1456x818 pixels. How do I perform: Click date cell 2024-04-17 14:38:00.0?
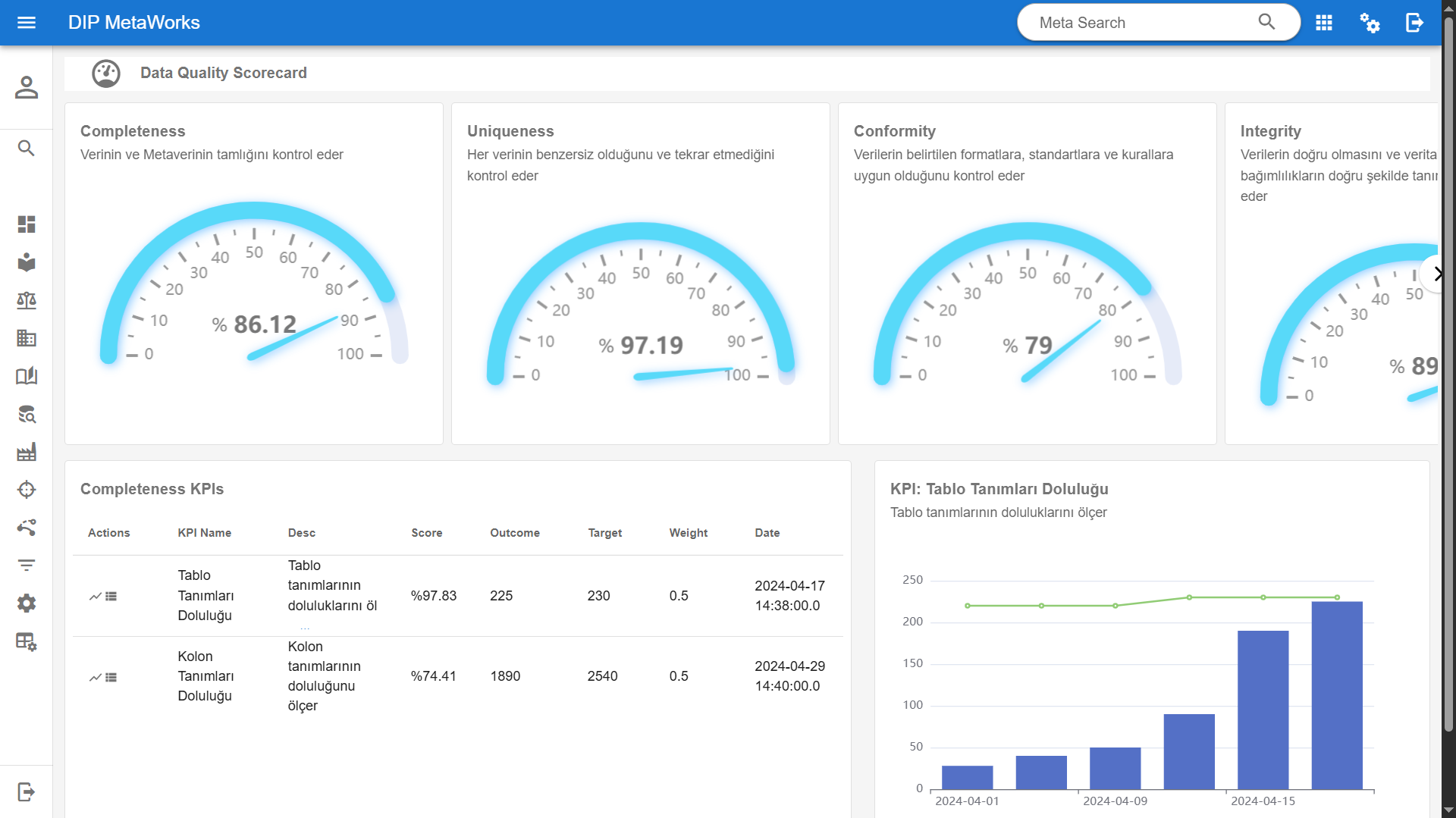(x=789, y=596)
